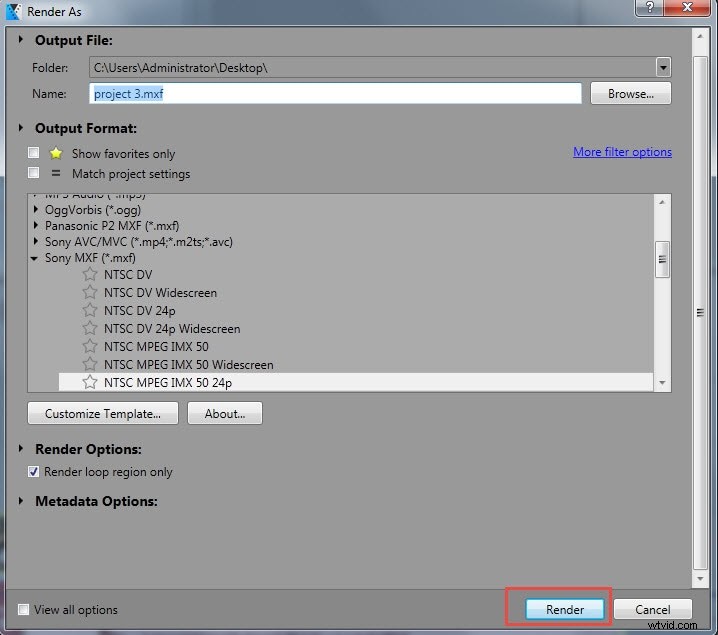Image resolution: width=718 pixels, height=635 pixels.
Task: Collapse the Render Options section
Action: point(21,449)
